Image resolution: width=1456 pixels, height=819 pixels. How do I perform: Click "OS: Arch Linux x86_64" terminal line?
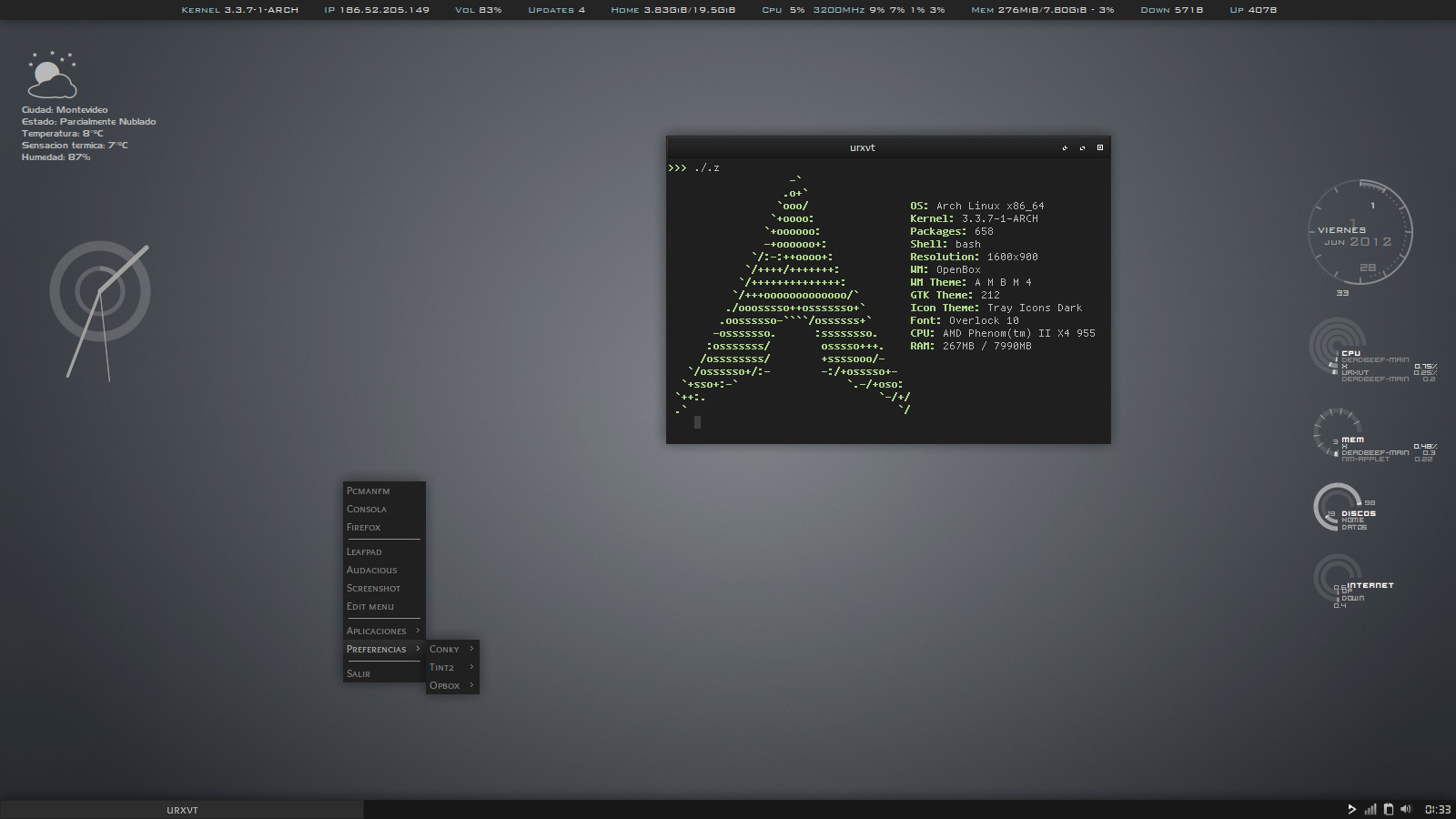pyautogui.click(x=977, y=206)
